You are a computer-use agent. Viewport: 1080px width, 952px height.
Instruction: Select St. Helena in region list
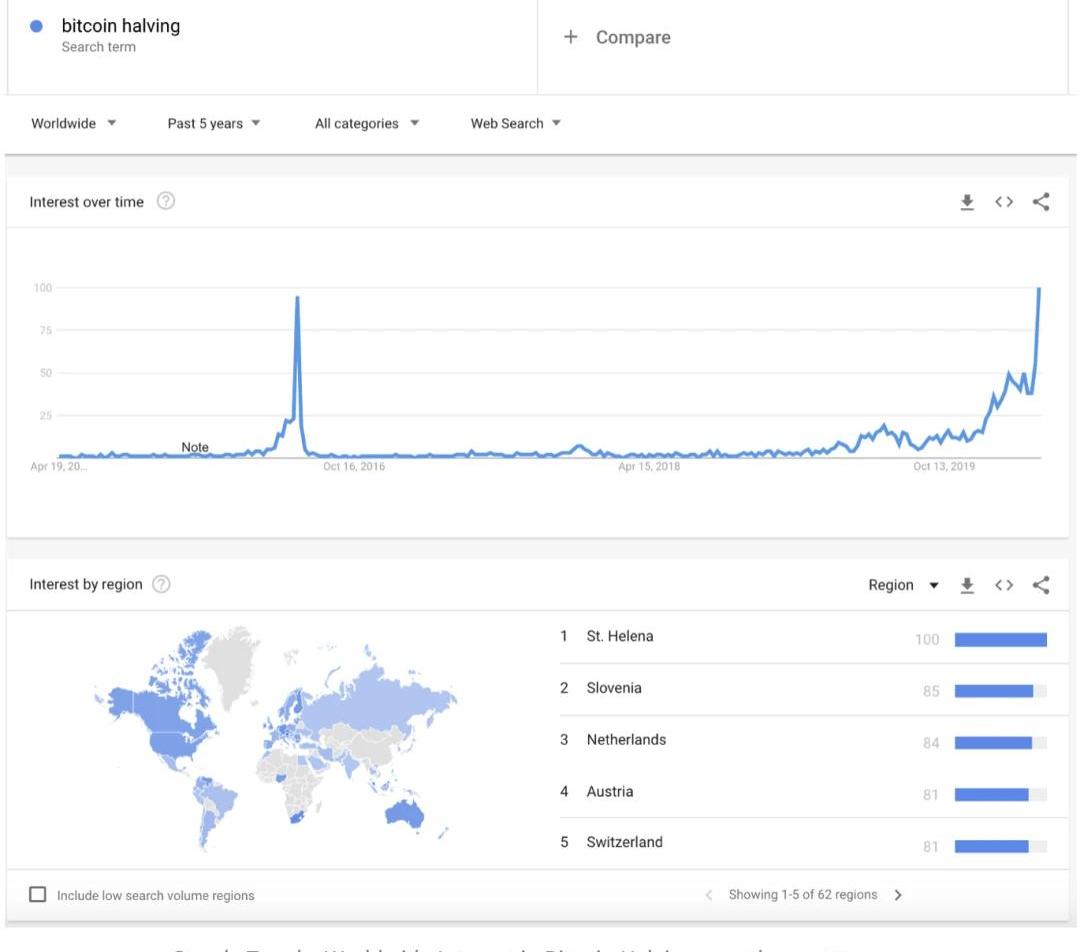[620, 636]
